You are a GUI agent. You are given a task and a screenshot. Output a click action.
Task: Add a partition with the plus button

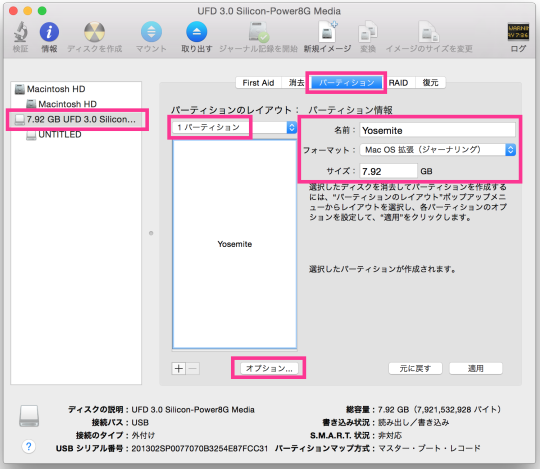coord(179,368)
